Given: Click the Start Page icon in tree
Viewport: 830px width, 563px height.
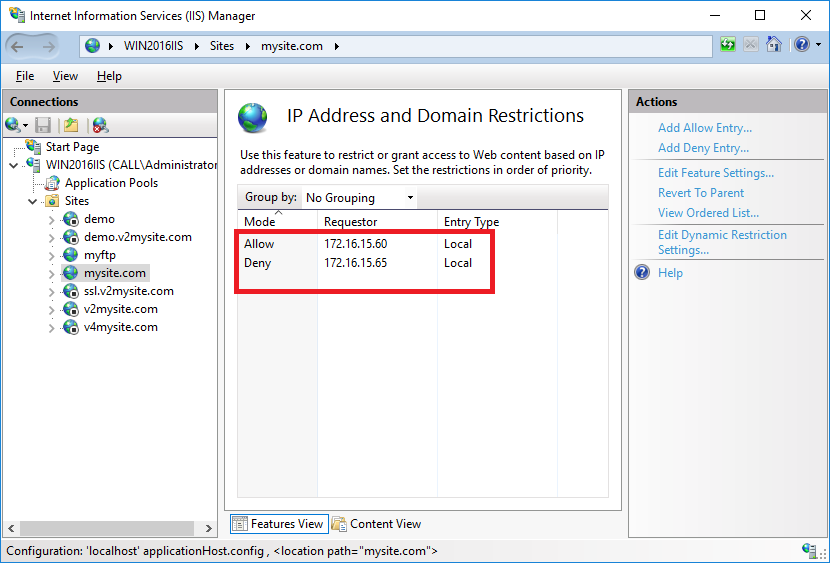Looking at the screenshot, I should point(33,146).
